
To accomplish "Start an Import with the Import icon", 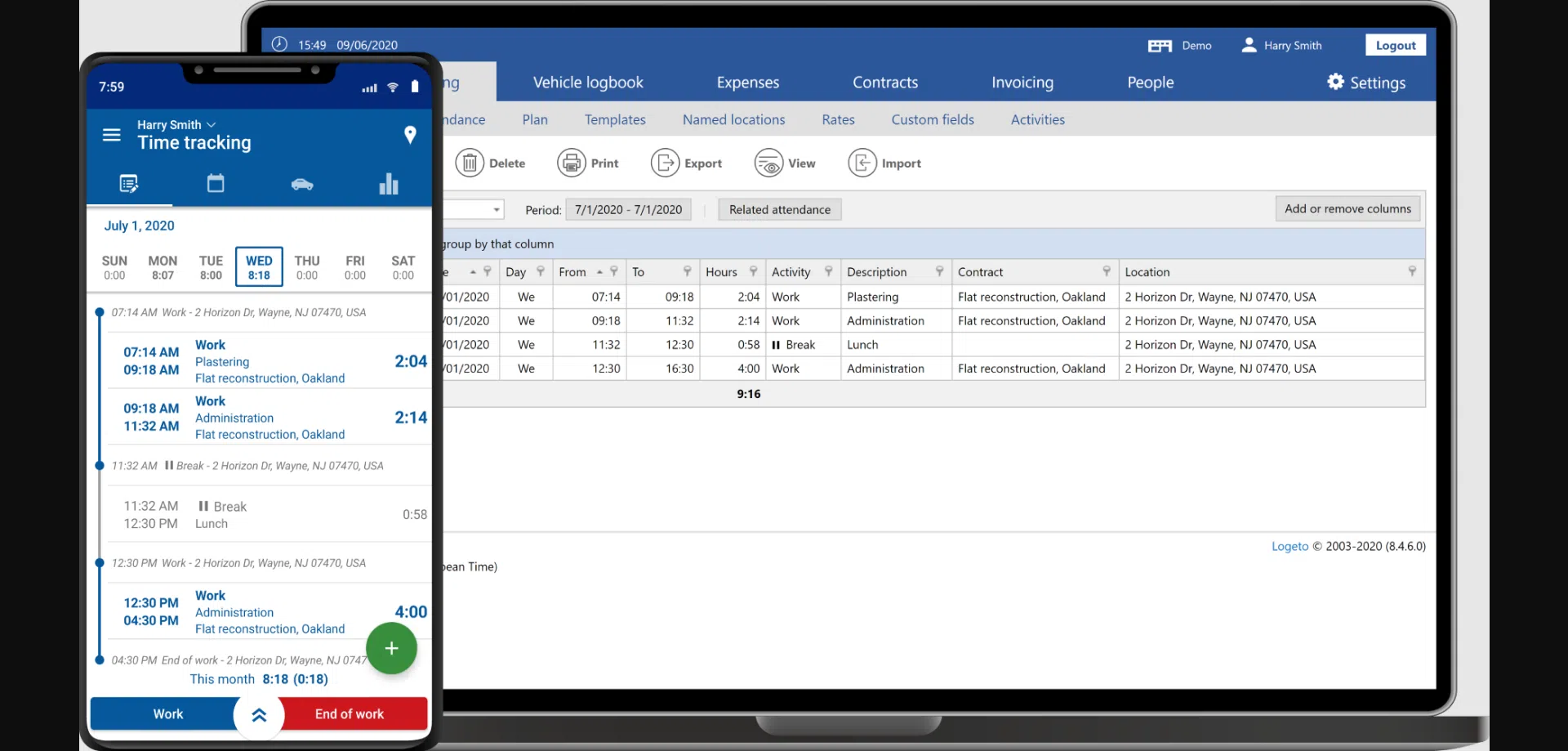I will point(862,163).
